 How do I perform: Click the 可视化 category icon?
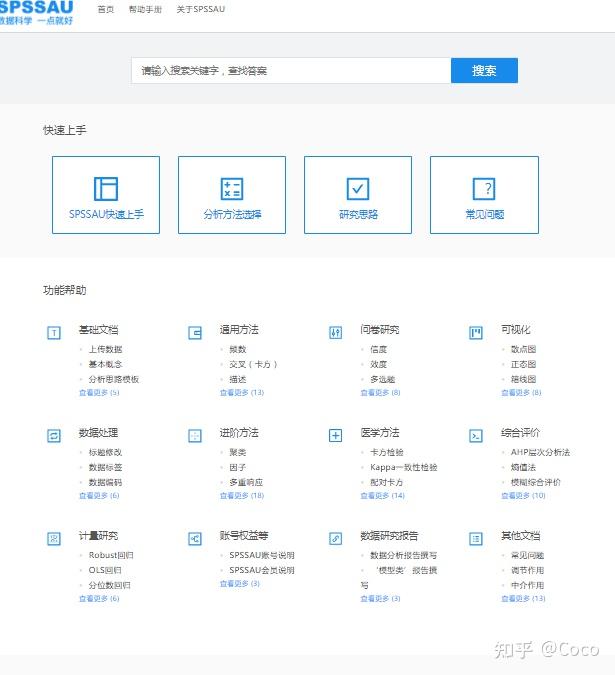click(x=476, y=333)
